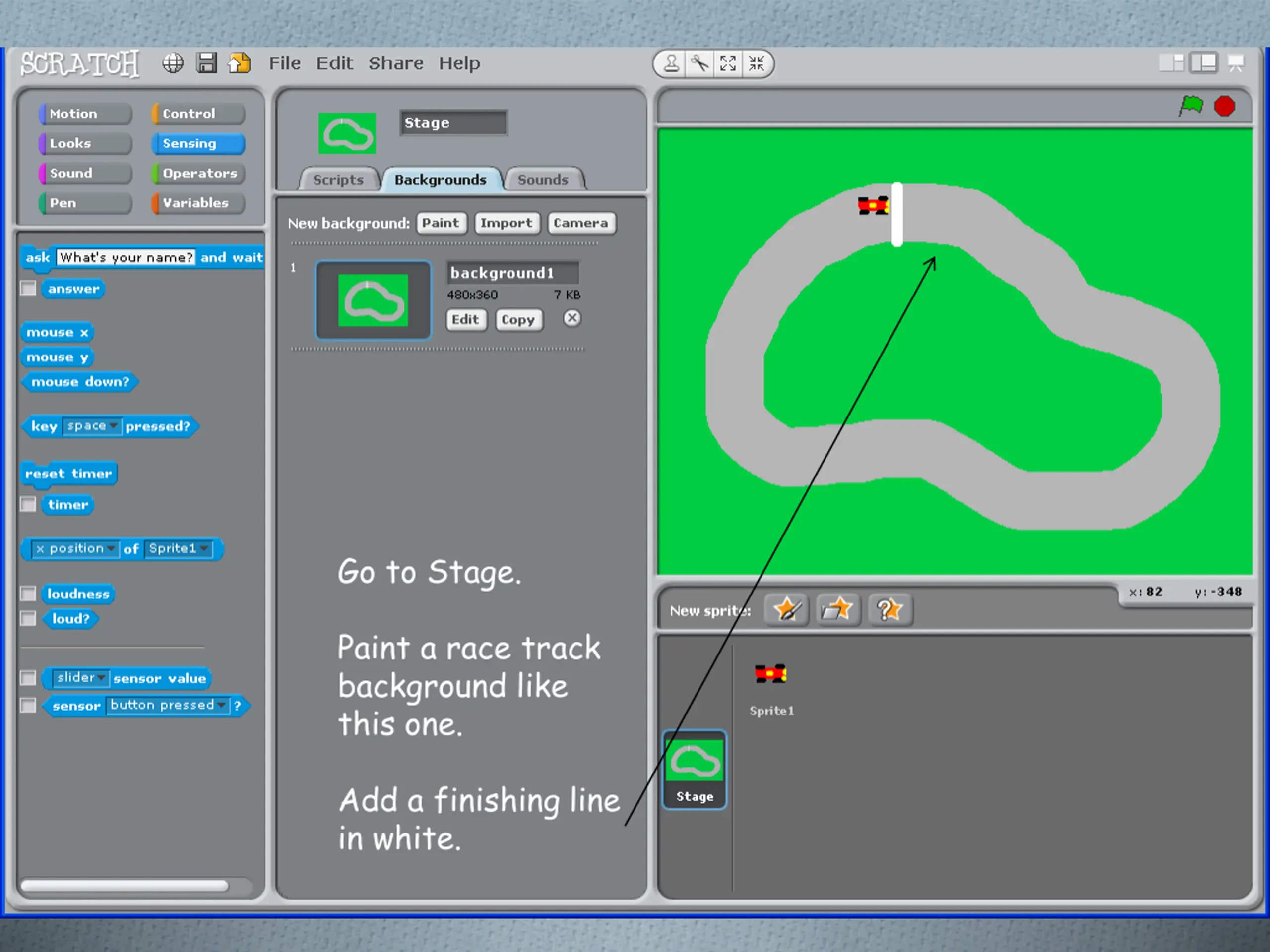Toggle the loud? checkbox

click(x=28, y=619)
